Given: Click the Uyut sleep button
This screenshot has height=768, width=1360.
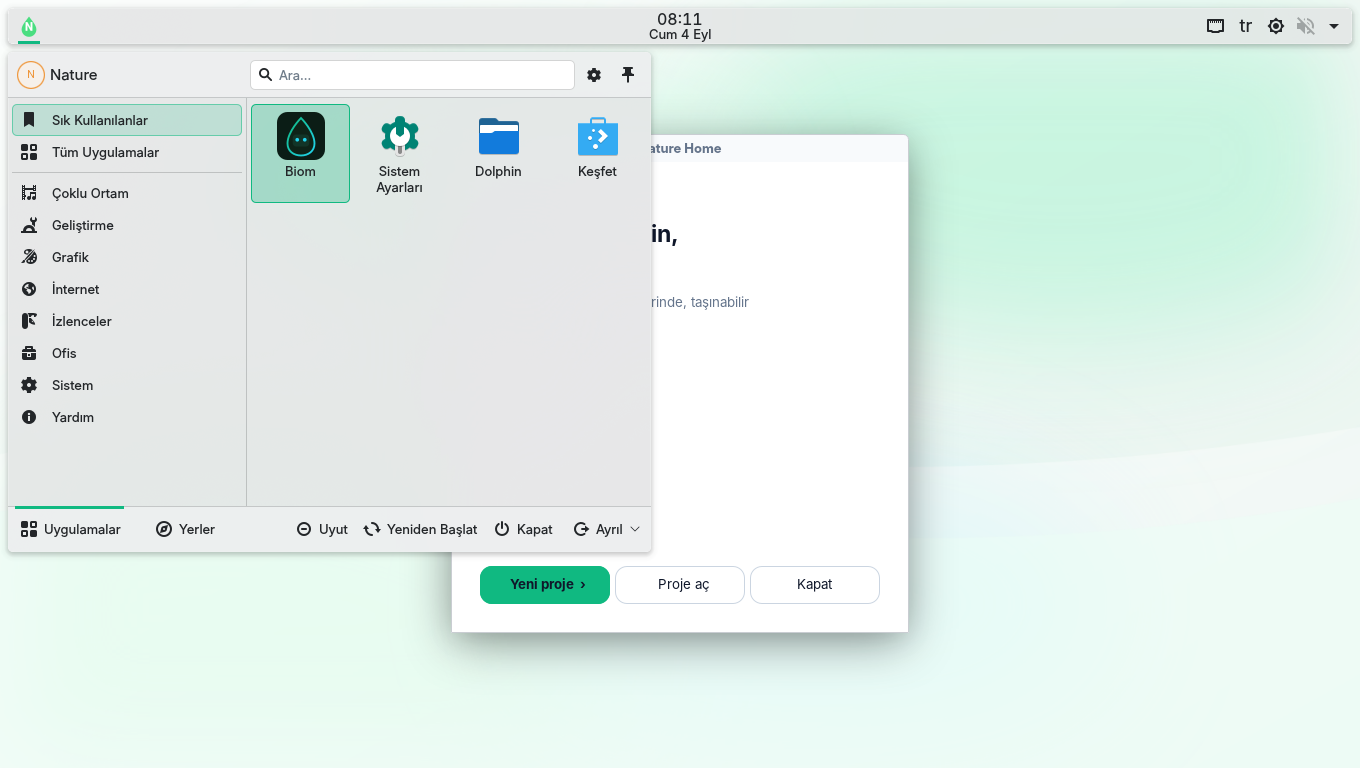Looking at the screenshot, I should tap(322, 529).
